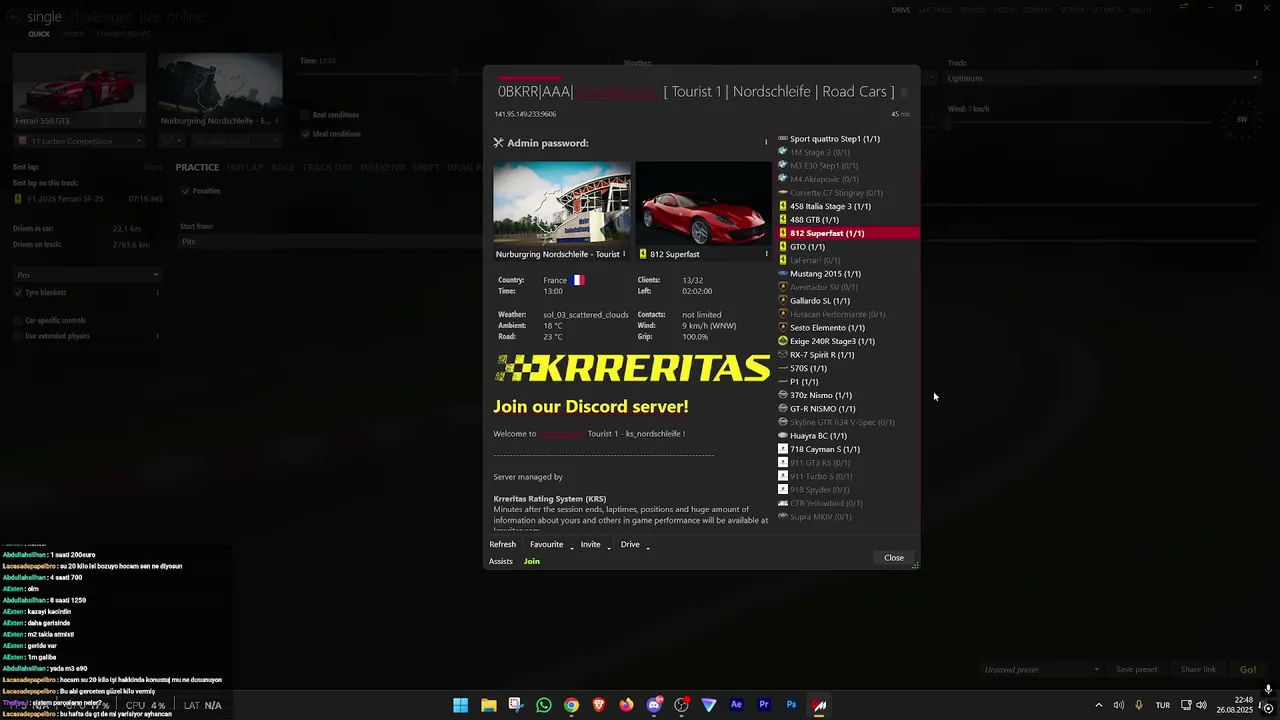Open the DRIVE menu at top
The image size is (1280, 720).
coord(901,10)
